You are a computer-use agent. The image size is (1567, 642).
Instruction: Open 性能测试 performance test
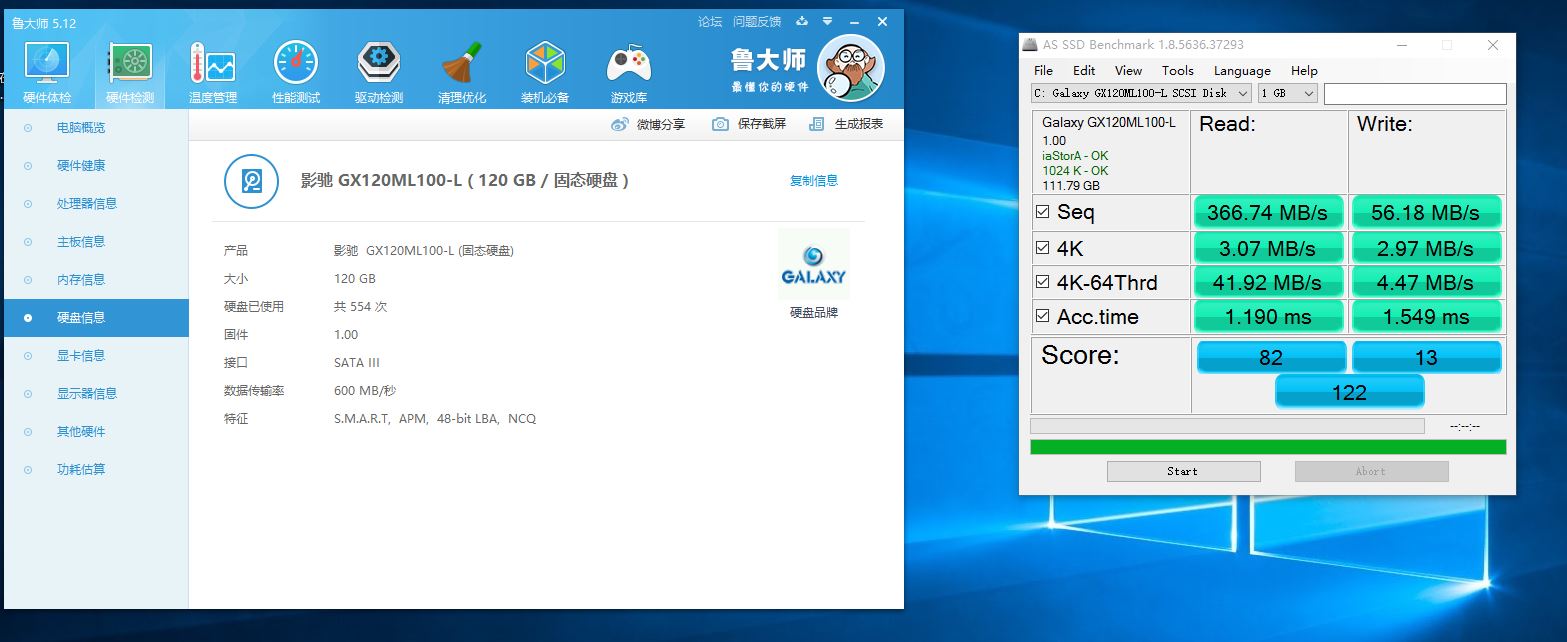tap(296, 73)
